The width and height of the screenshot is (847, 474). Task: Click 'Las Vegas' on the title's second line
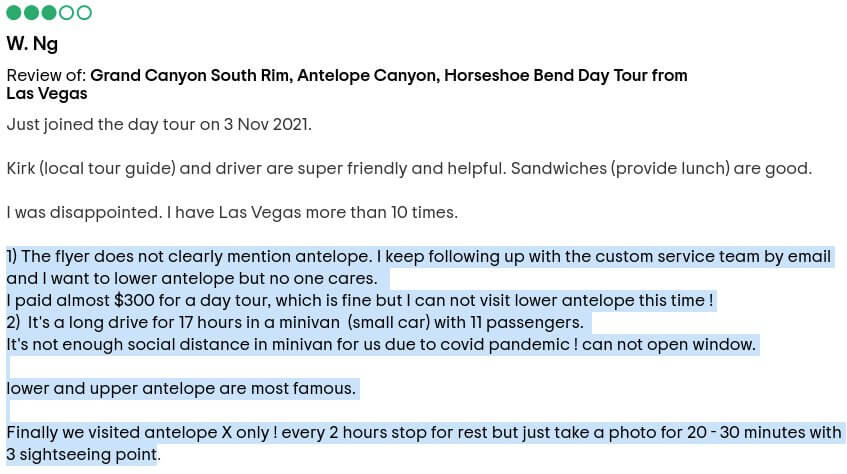46,94
